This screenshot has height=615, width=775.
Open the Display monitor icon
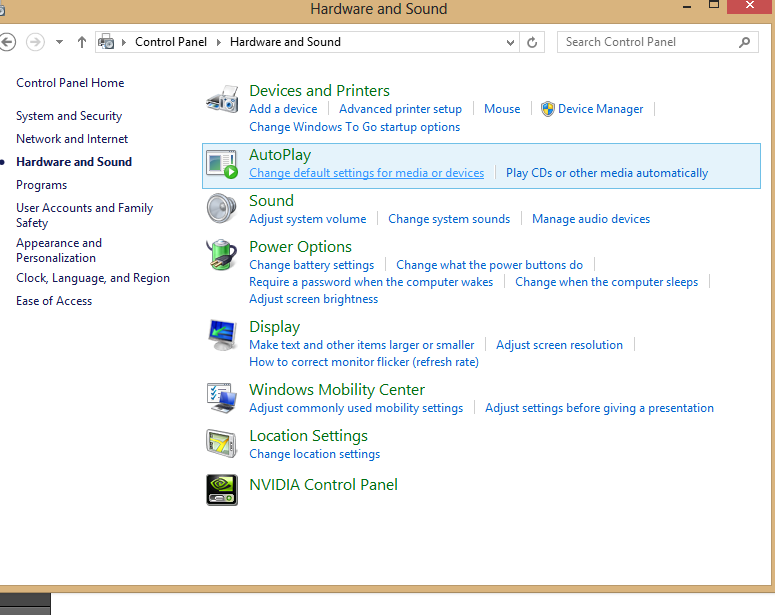click(222, 335)
